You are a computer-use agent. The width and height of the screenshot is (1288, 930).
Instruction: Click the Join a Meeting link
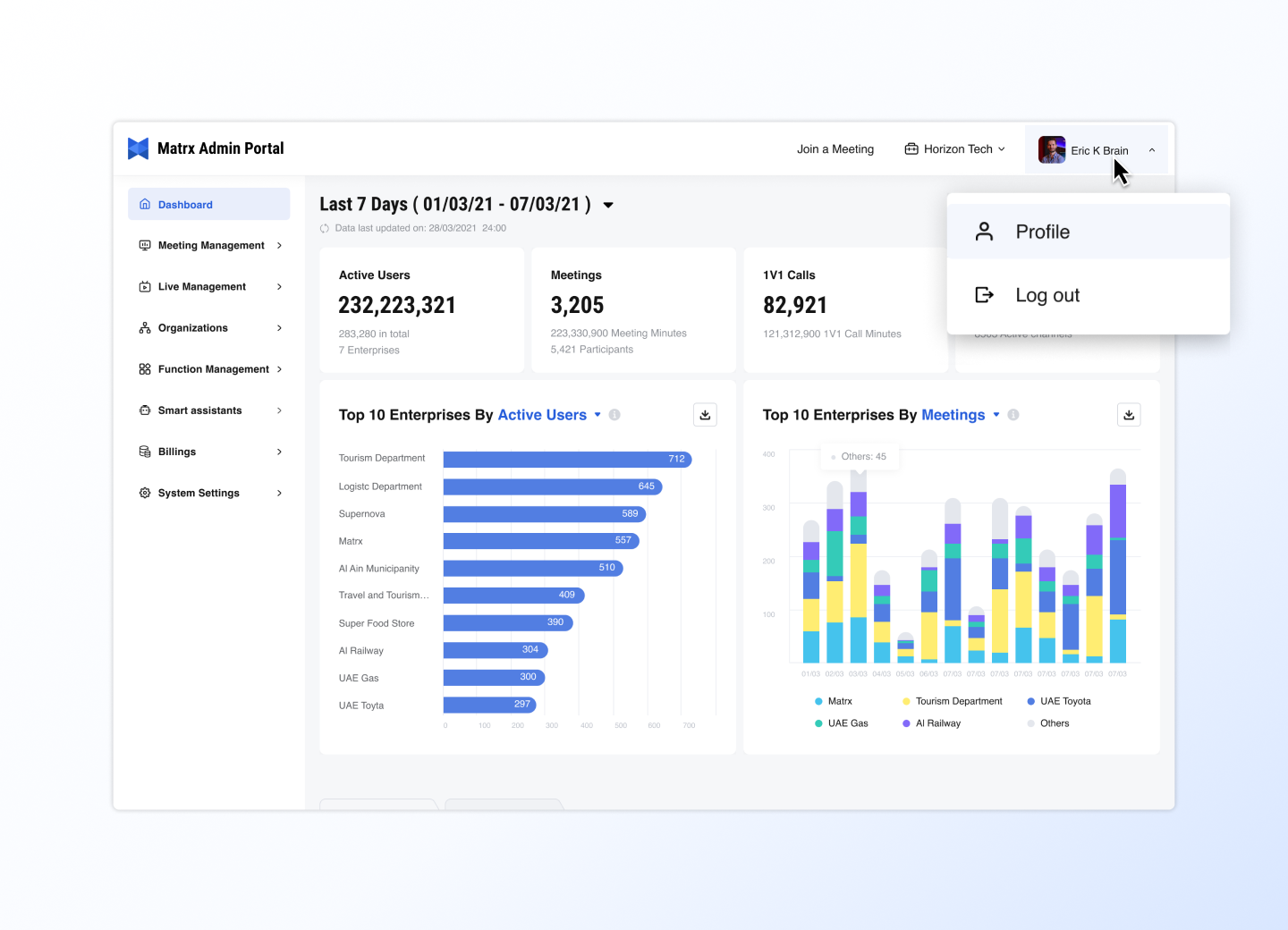pos(835,149)
